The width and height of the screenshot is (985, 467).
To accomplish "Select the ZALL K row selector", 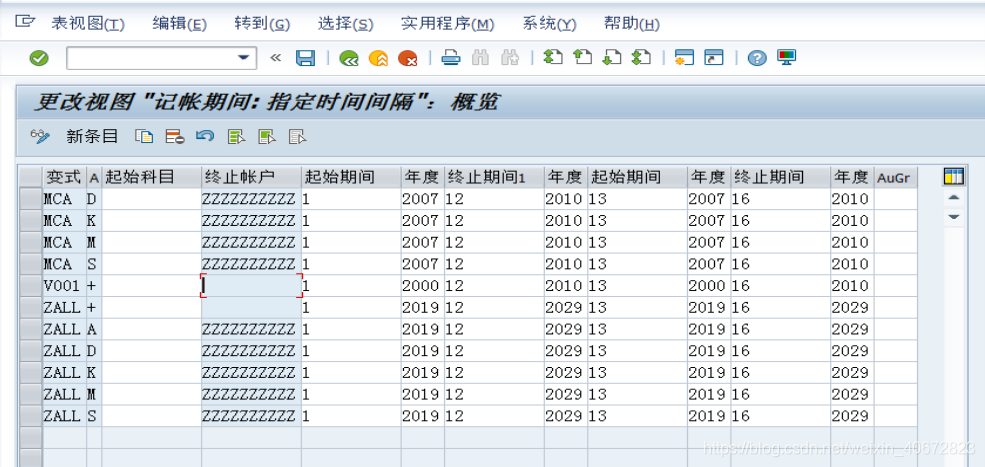I will (31, 373).
